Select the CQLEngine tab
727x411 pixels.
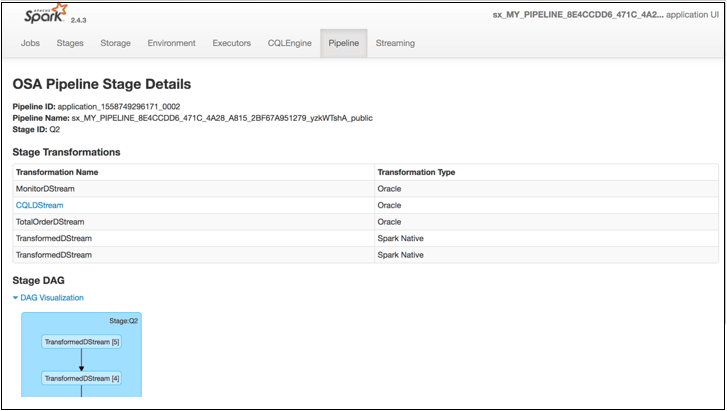(290, 43)
